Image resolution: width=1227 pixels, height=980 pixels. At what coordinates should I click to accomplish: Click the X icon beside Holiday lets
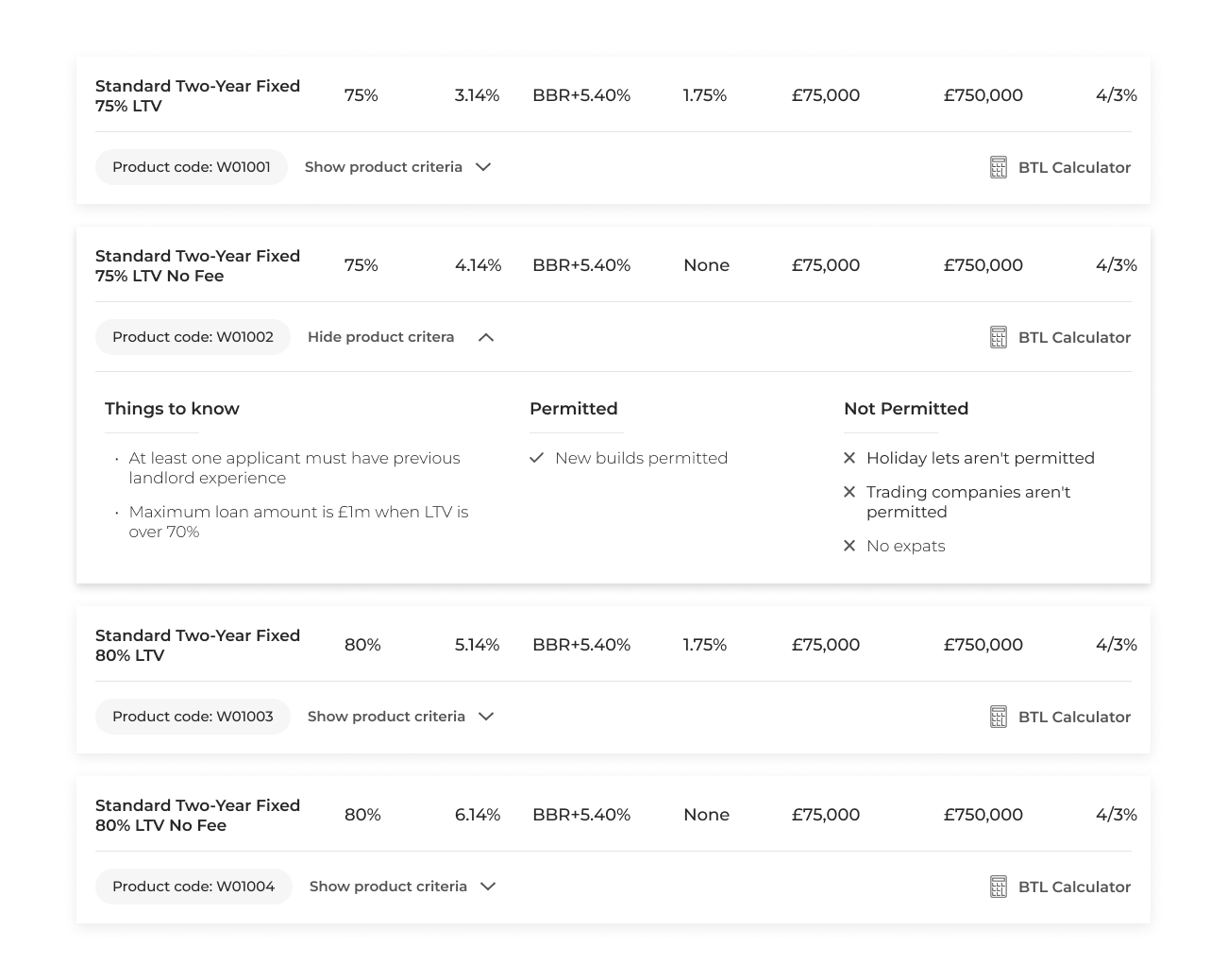(x=849, y=458)
